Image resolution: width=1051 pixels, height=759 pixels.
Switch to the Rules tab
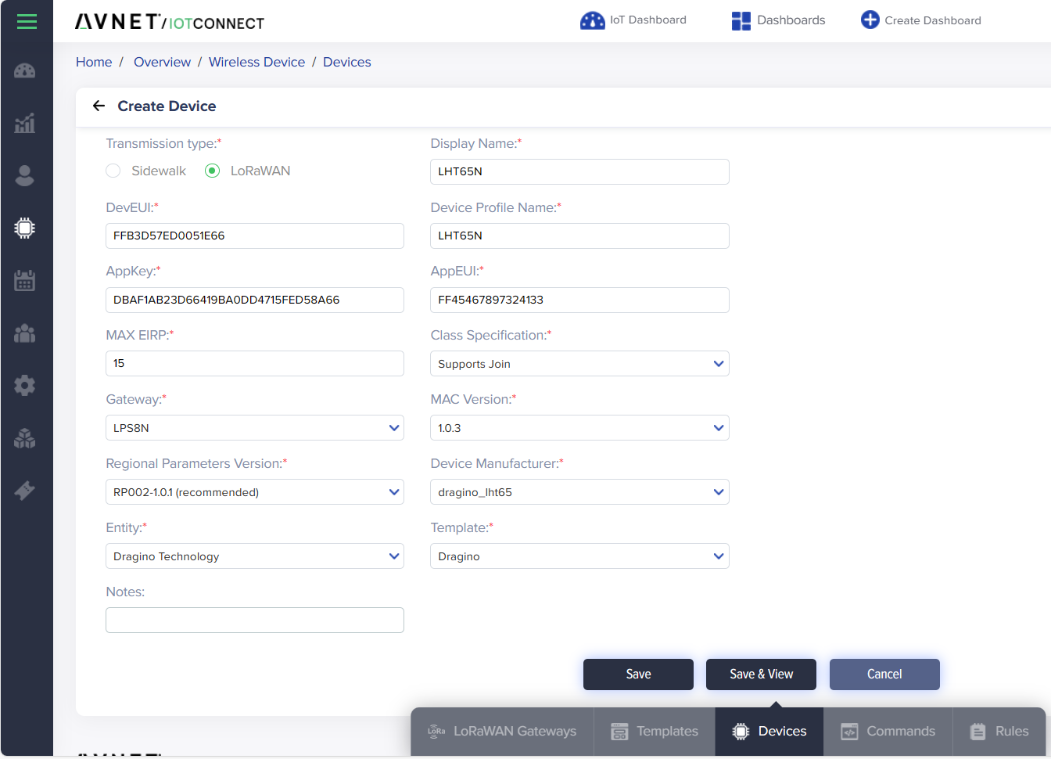[999, 732]
